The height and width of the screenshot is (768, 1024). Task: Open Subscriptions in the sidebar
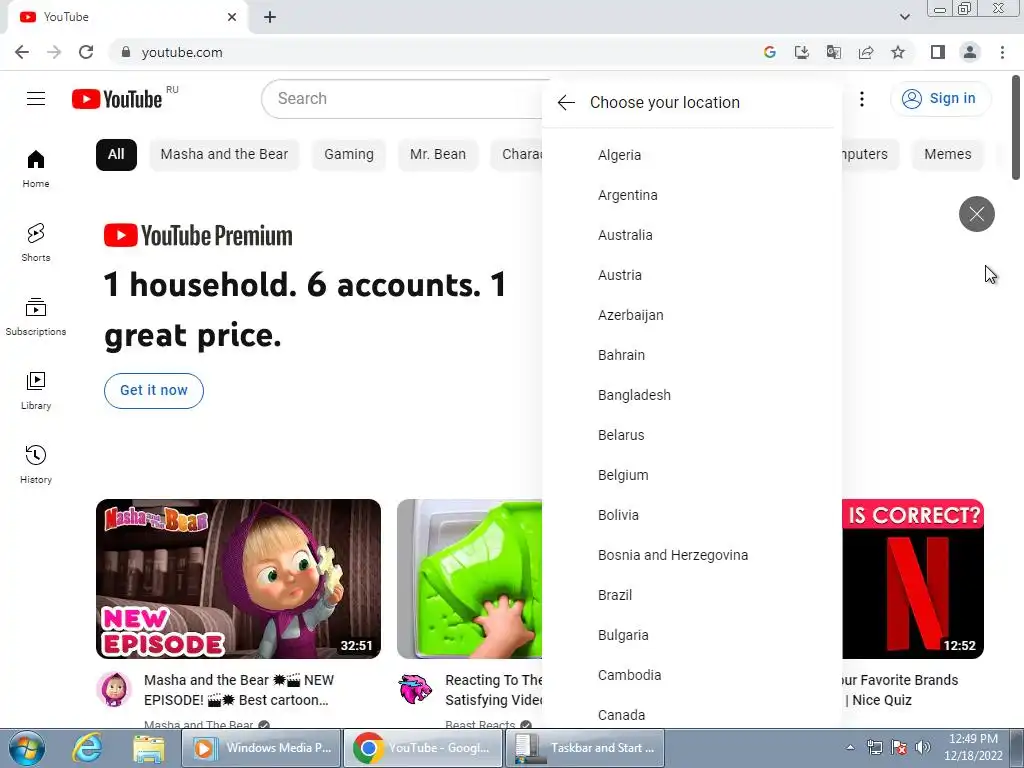[x=36, y=317]
